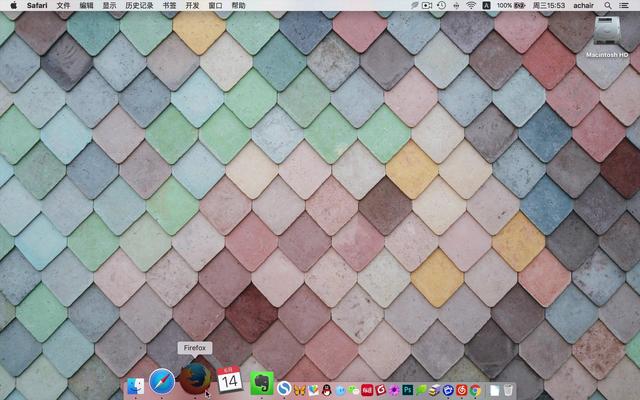Open the green speech-bubble Dock app
Image resolution: width=640 pixels, height=400 pixels.
[421, 390]
